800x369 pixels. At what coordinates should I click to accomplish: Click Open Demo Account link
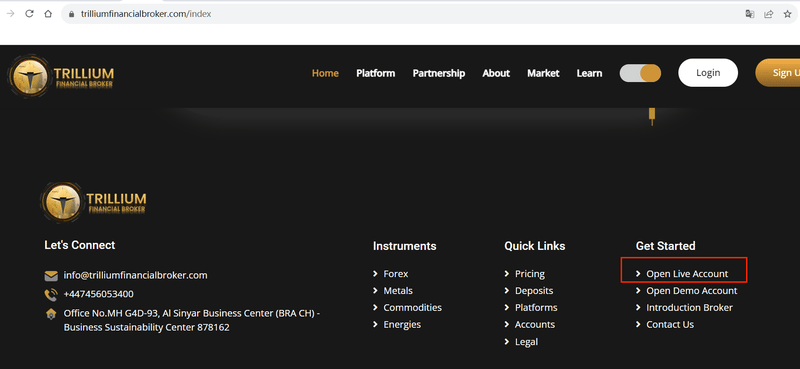click(691, 291)
